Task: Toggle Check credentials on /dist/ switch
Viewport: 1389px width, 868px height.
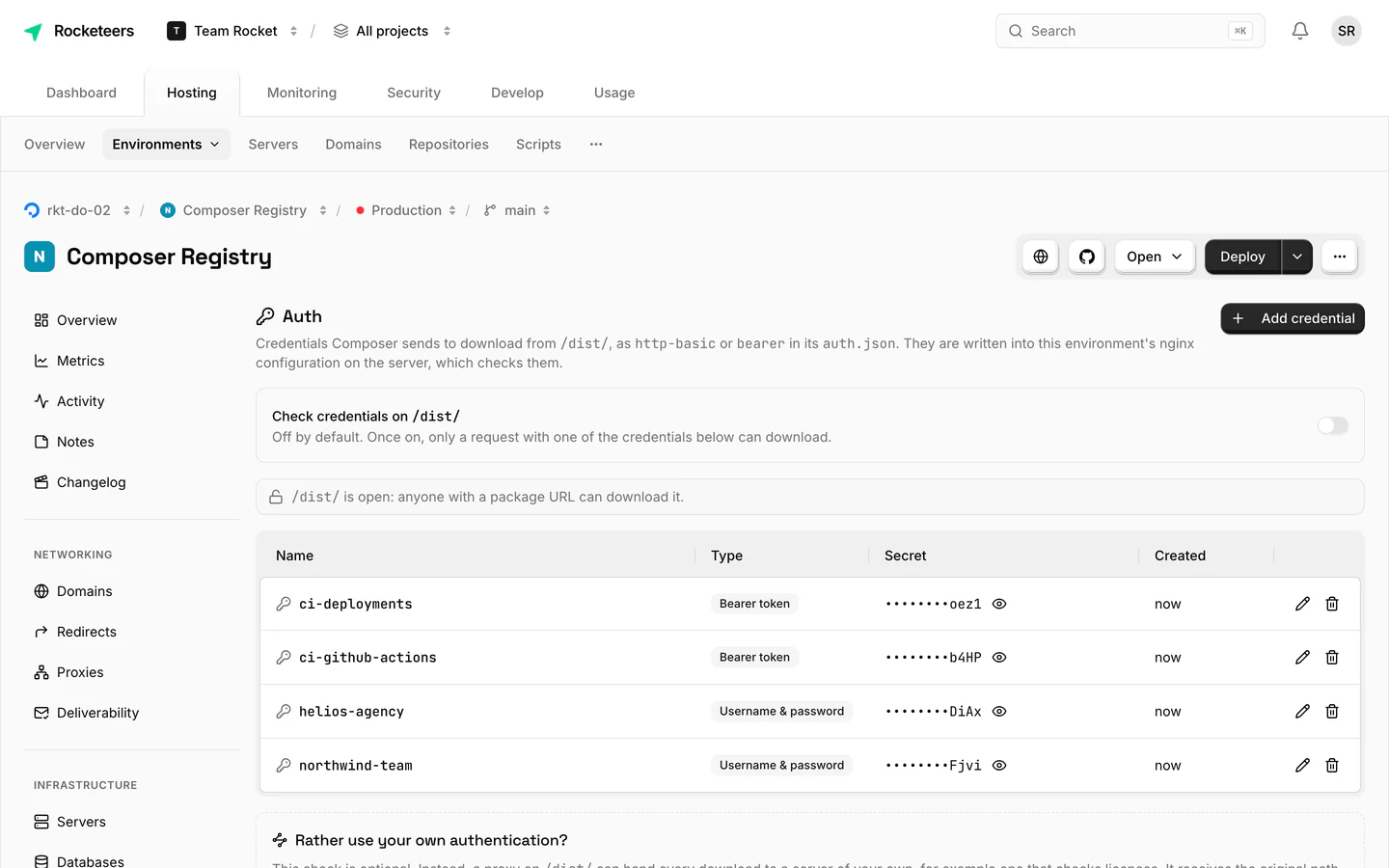Action: (x=1333, y=425)
